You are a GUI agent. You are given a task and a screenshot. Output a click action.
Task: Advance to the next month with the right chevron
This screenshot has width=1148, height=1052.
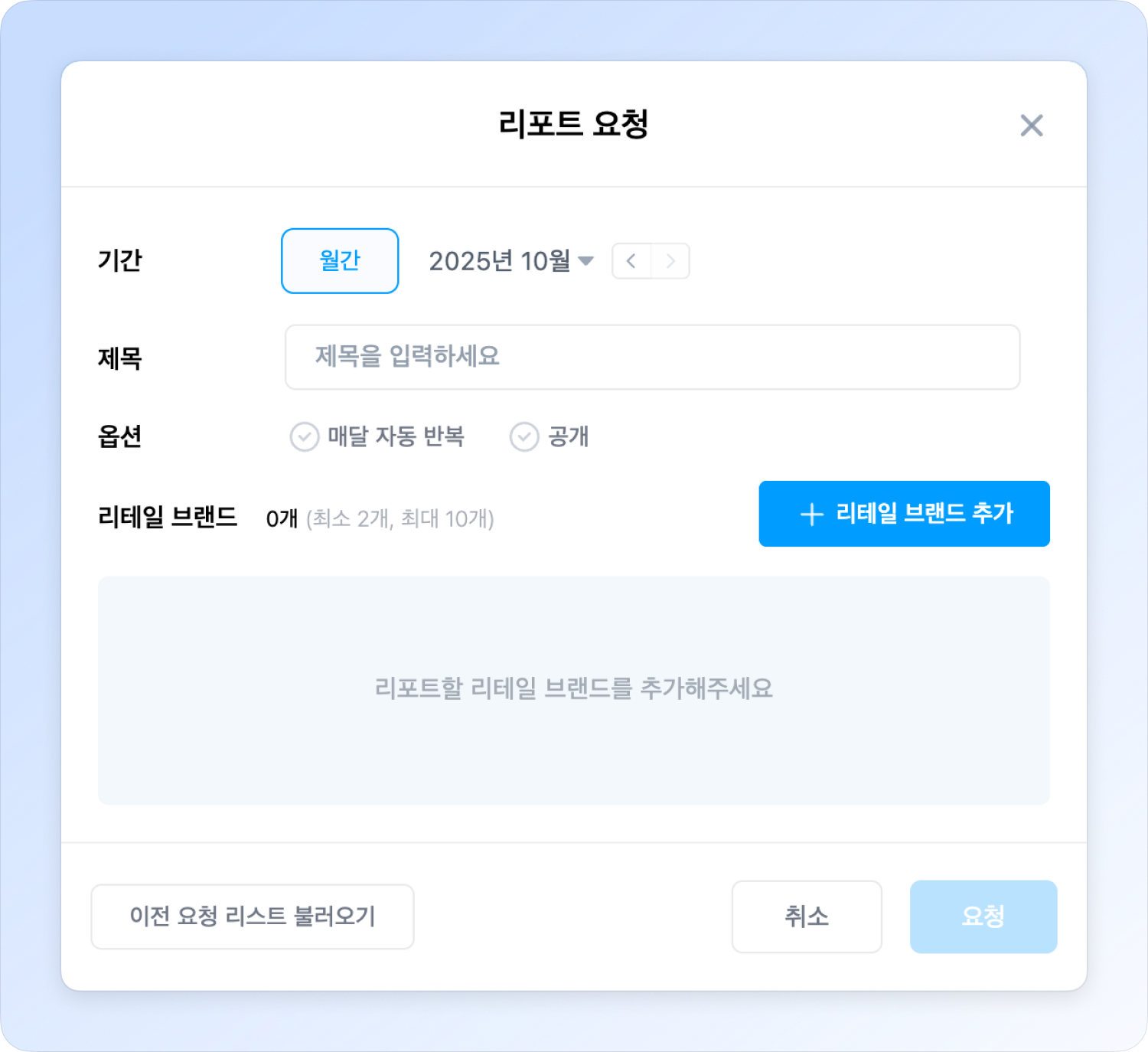(x=670, y=261)
